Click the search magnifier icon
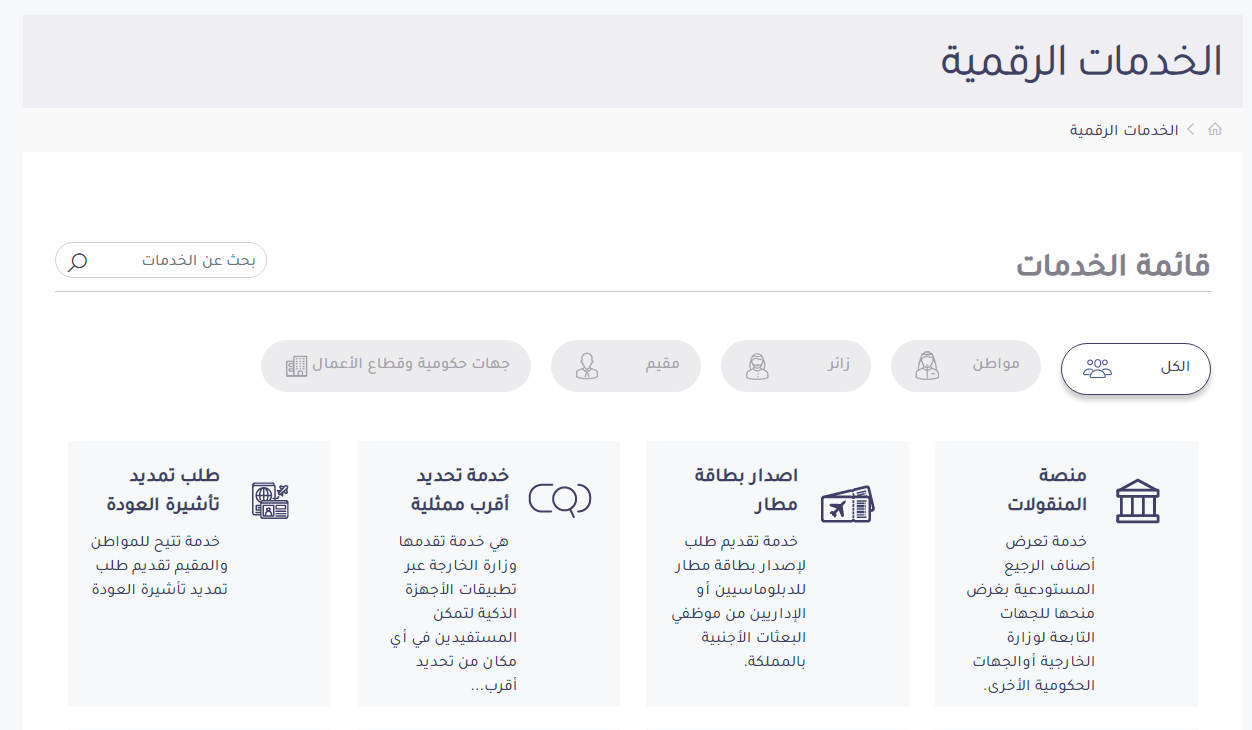This screenshot has height=730, width=1252. [x=77, y=262]
